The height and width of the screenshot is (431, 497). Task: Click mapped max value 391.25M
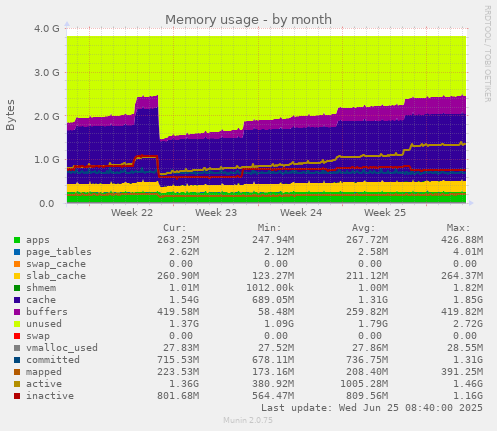pos(462,372)
